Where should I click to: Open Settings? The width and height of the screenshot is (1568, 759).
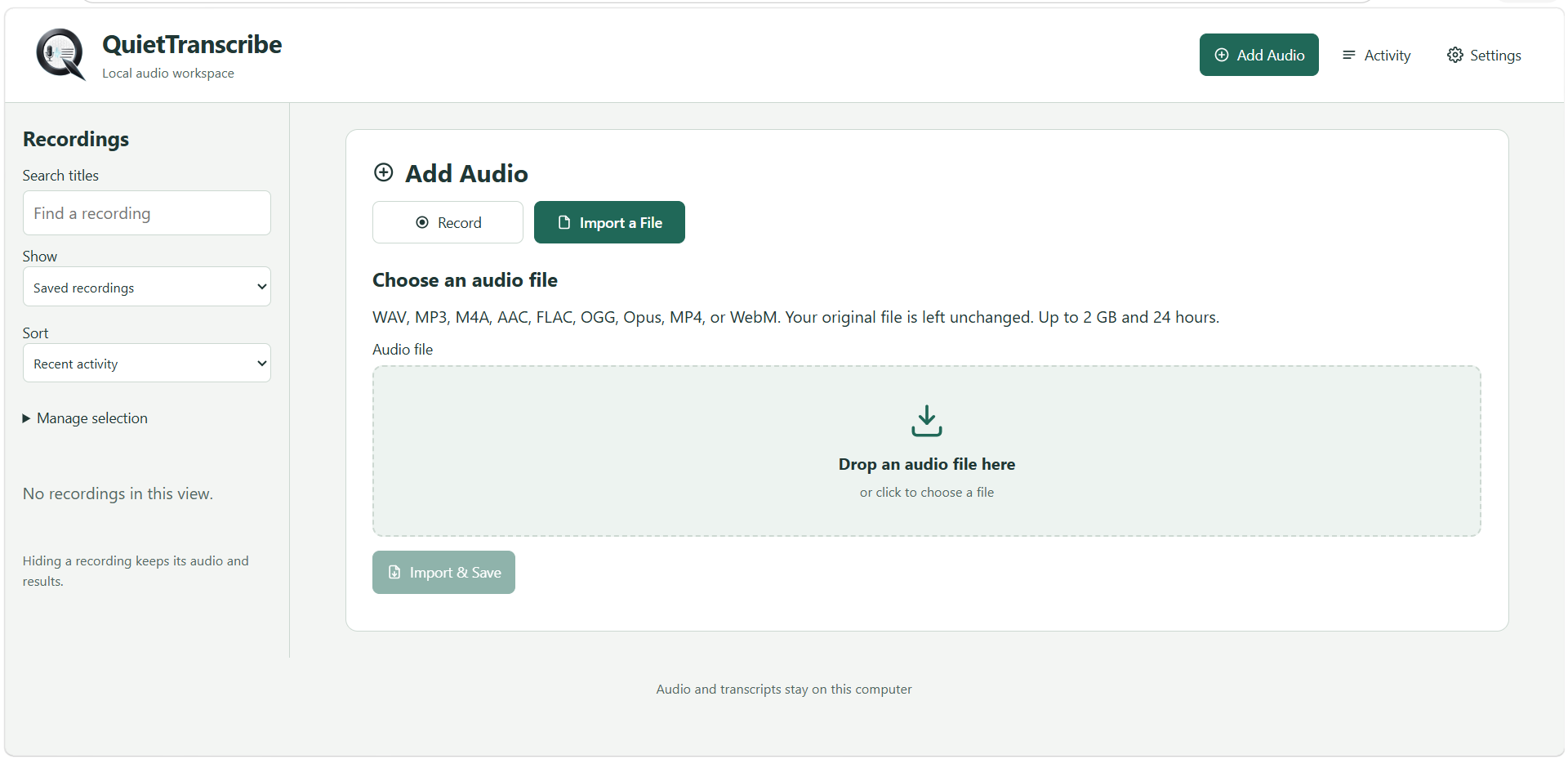1484,55
